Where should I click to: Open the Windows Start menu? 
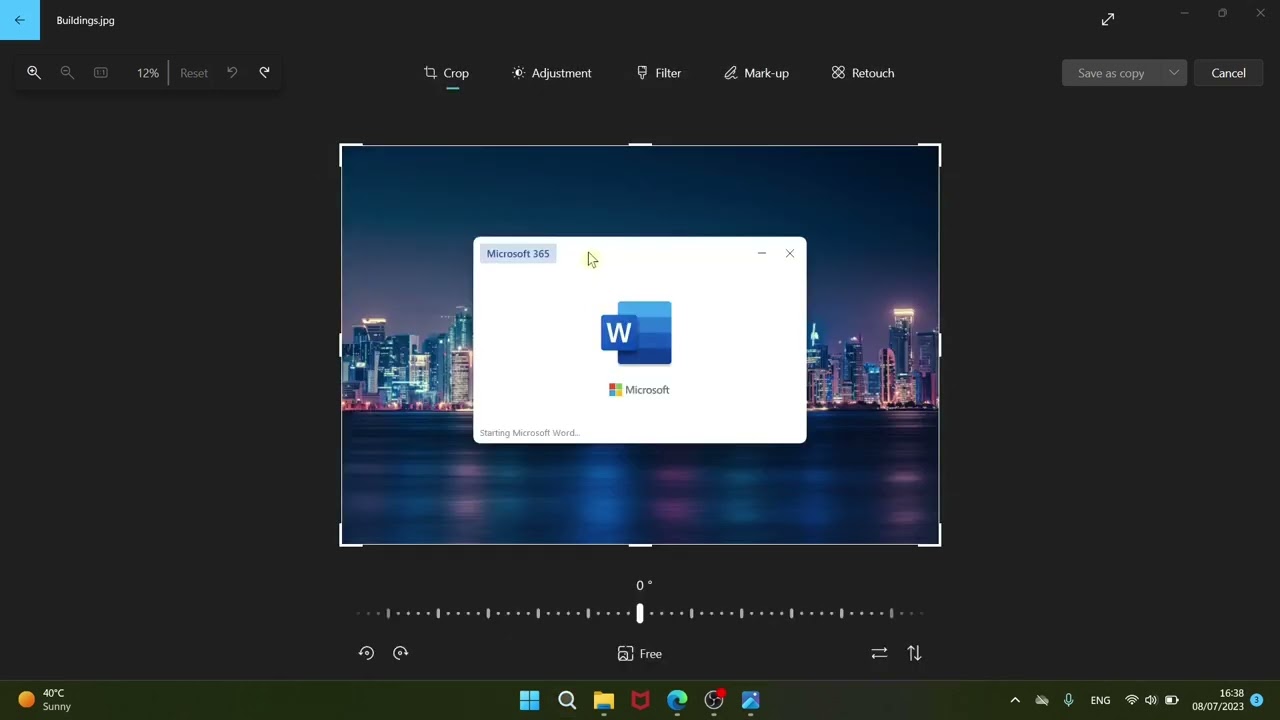pos(530,700)
